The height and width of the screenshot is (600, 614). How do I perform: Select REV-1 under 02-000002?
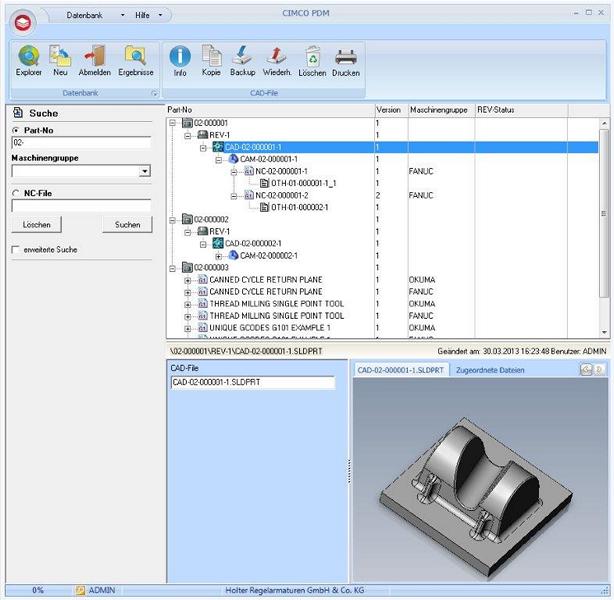[219, 231]
